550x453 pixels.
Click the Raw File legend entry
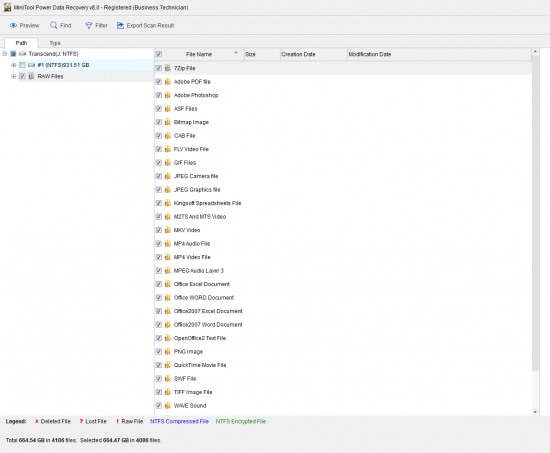tap(129, 421)
